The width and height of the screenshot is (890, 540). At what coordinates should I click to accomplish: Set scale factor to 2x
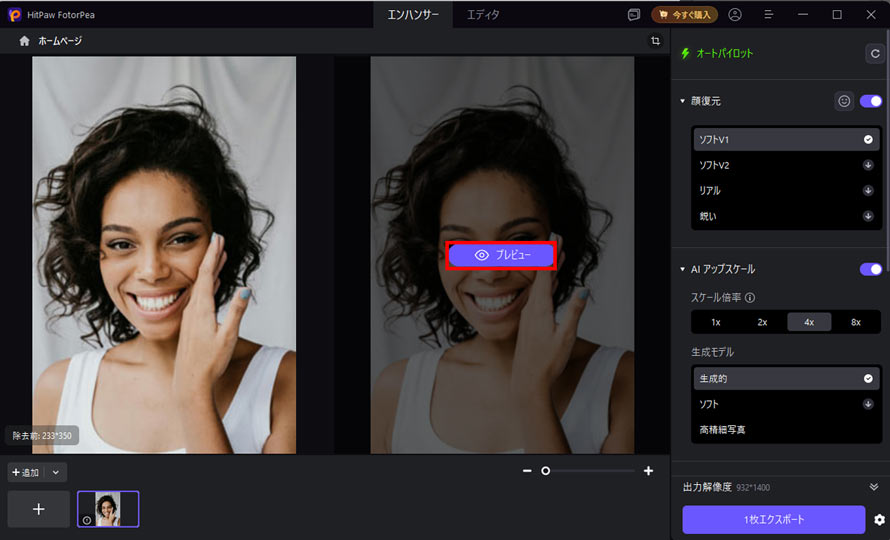click(x=762, y=323)
